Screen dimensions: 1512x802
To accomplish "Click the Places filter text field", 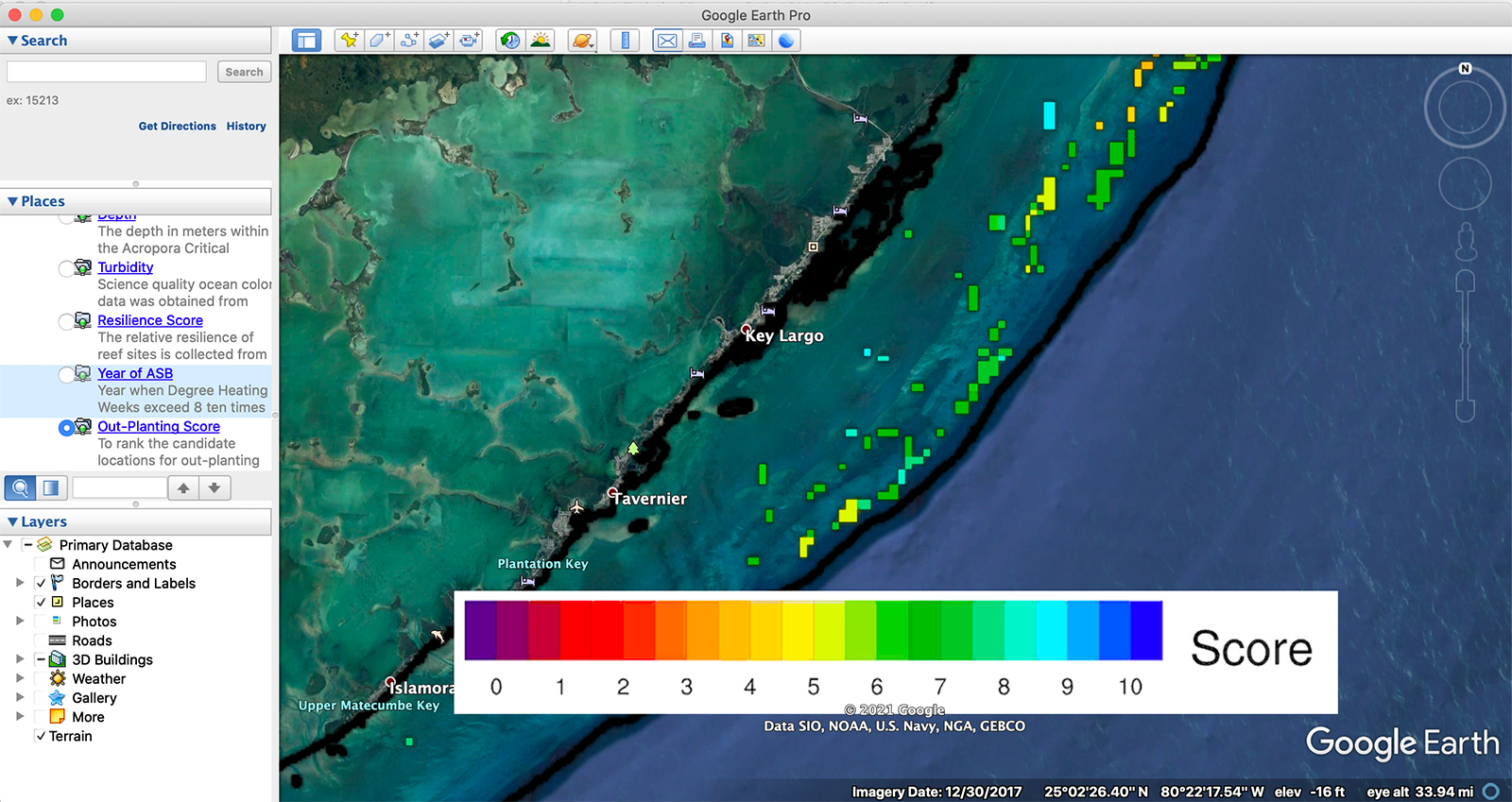I will pyautogui.click(x=120, y=487).
